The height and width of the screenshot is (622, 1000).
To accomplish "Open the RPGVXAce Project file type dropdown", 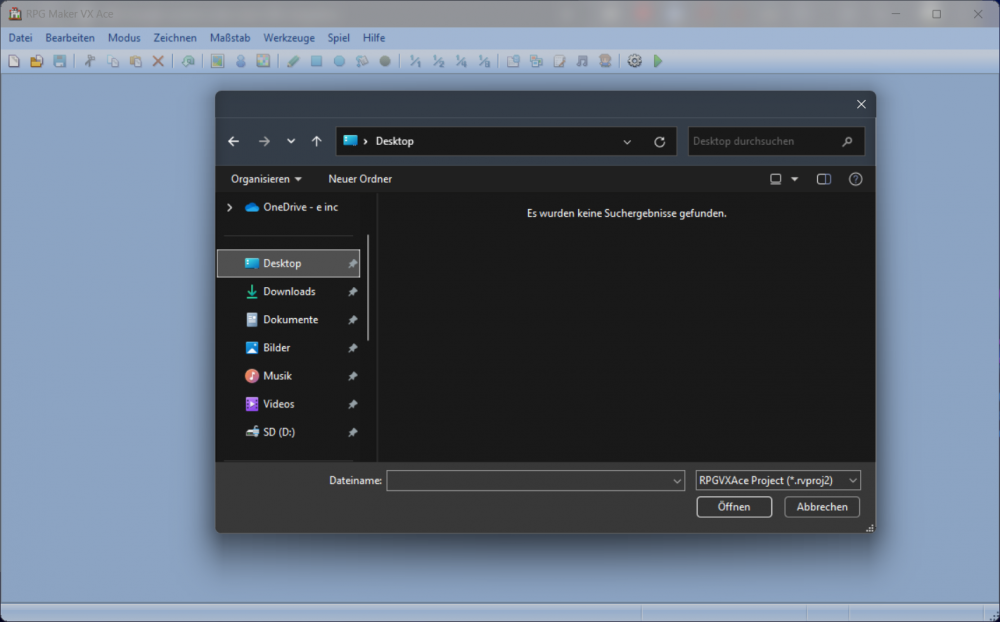I will click(x=778, y=481).
